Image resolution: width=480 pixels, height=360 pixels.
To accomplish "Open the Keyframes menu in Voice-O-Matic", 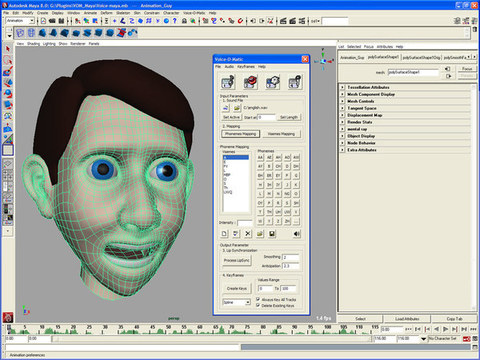I will [246, 67].
